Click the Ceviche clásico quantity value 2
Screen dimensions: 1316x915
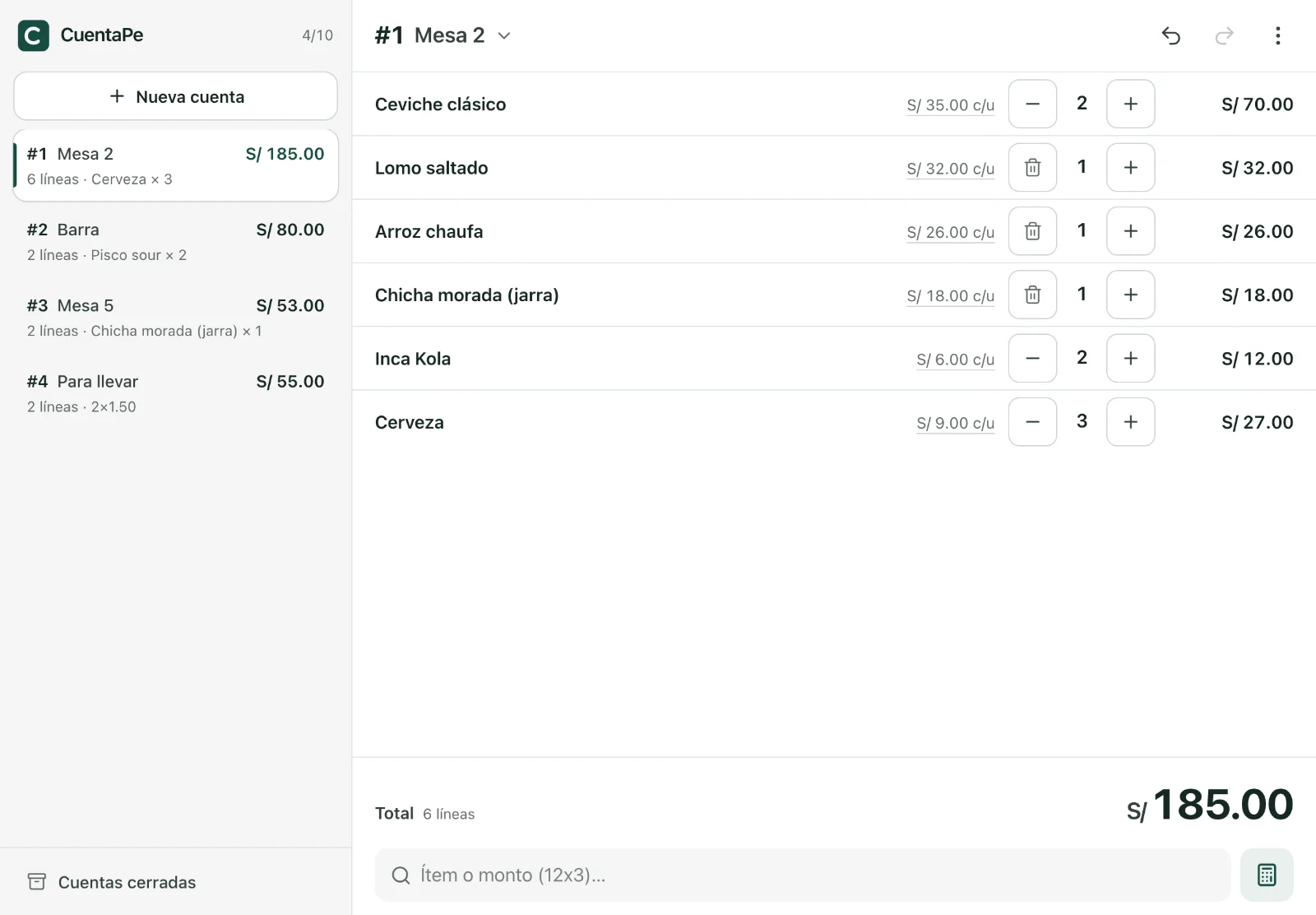pyautogui.click(x=1082, y=103)
